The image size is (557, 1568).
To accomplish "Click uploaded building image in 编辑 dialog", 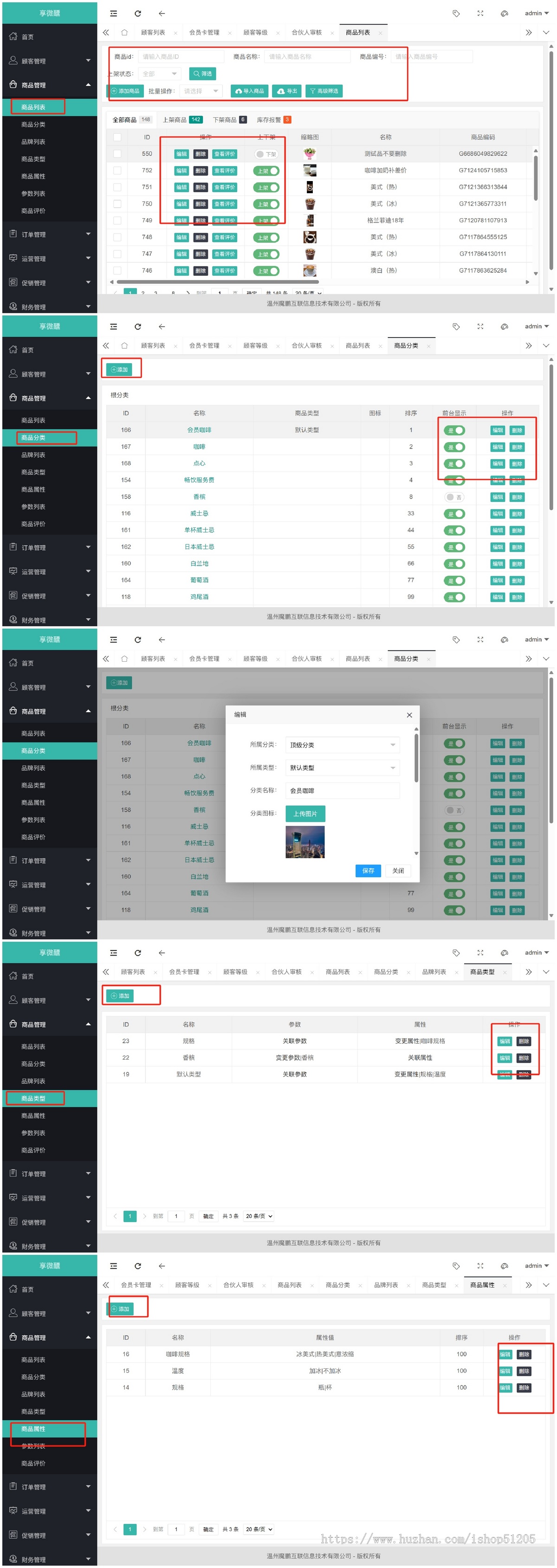I will click(x=305, y=842).
